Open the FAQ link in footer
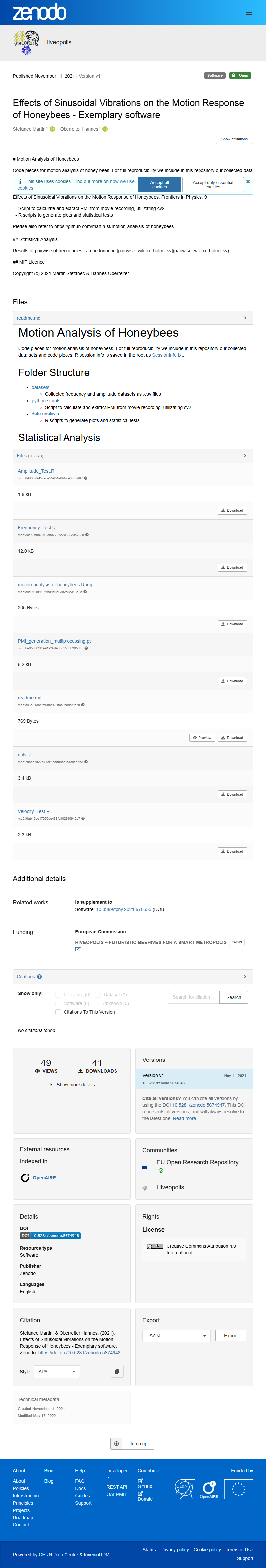The height and width of the screenshot is (1568, 266). (80, 1481)
